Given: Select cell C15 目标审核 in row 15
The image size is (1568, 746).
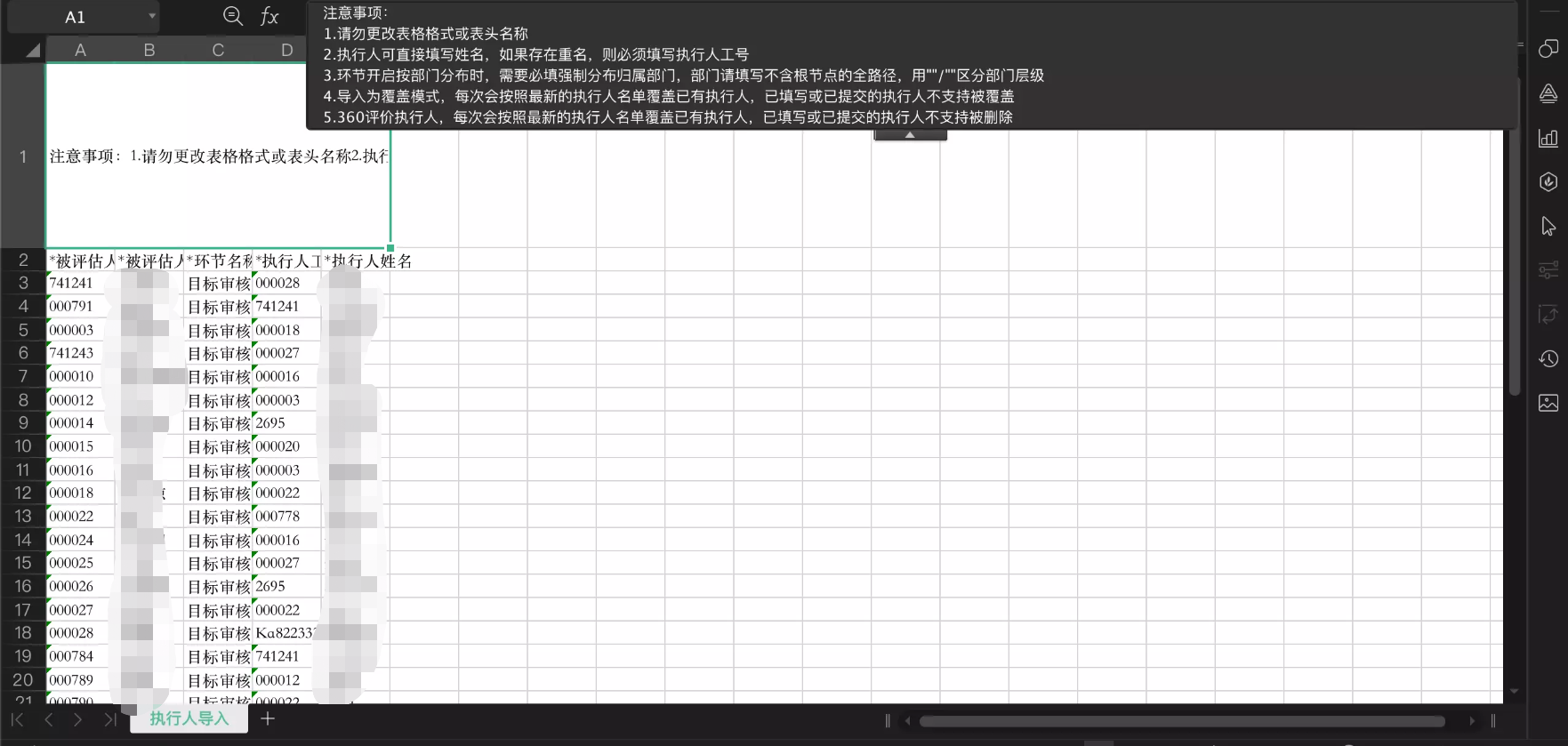Looking at the screenshot, I should tap(219, 564).
